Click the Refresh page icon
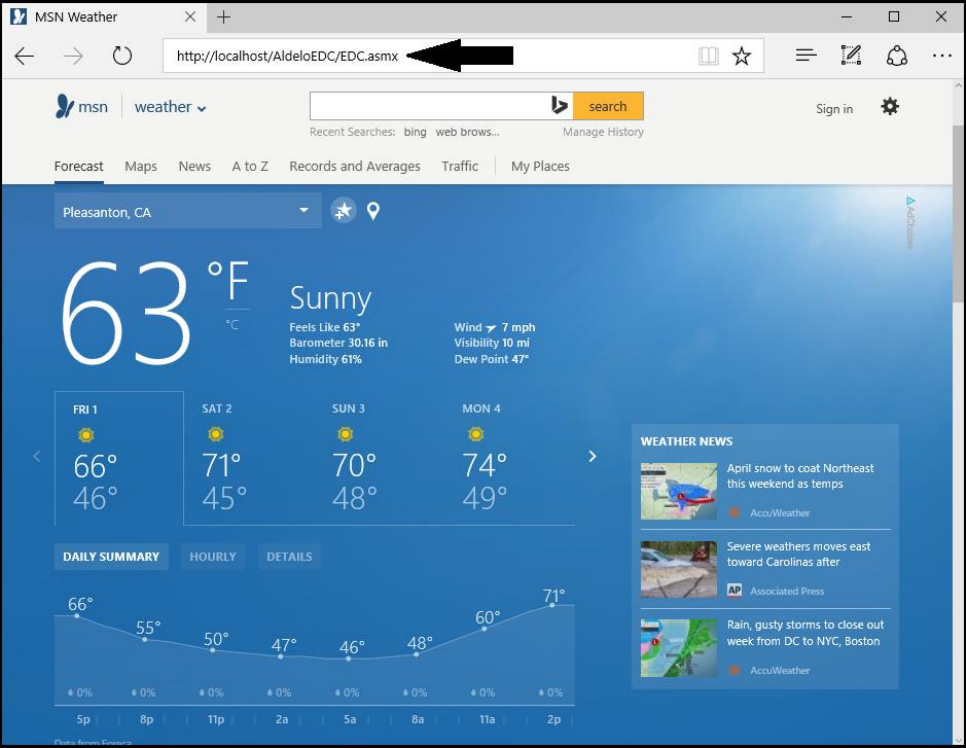The image size is (966, 748). pyautogui.click(x=122, y=55)
